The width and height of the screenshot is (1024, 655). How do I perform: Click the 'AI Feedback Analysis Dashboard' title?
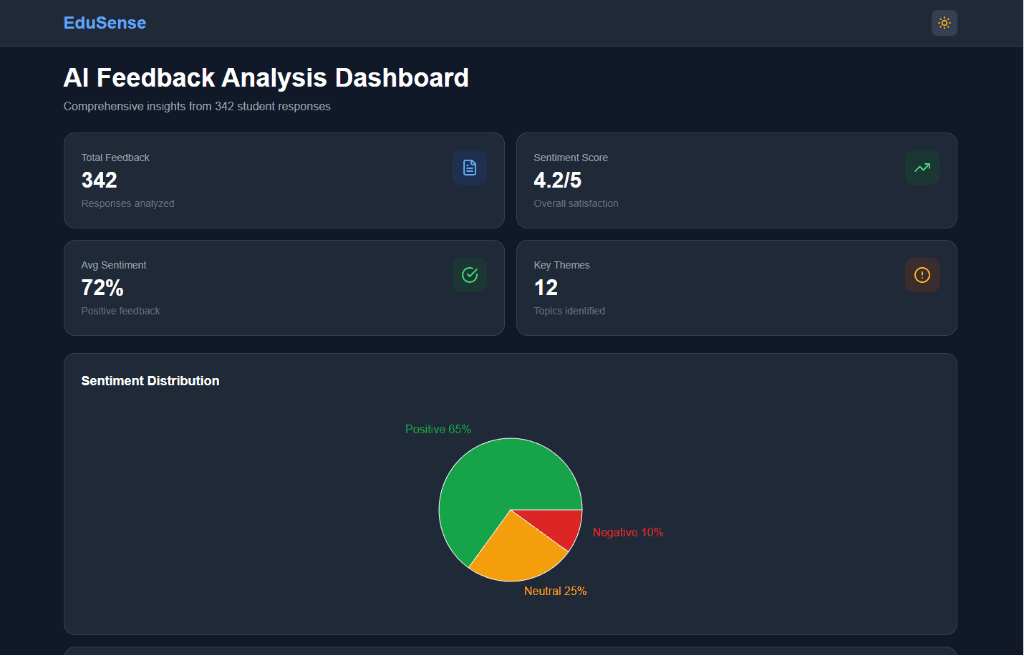[266, 78]
